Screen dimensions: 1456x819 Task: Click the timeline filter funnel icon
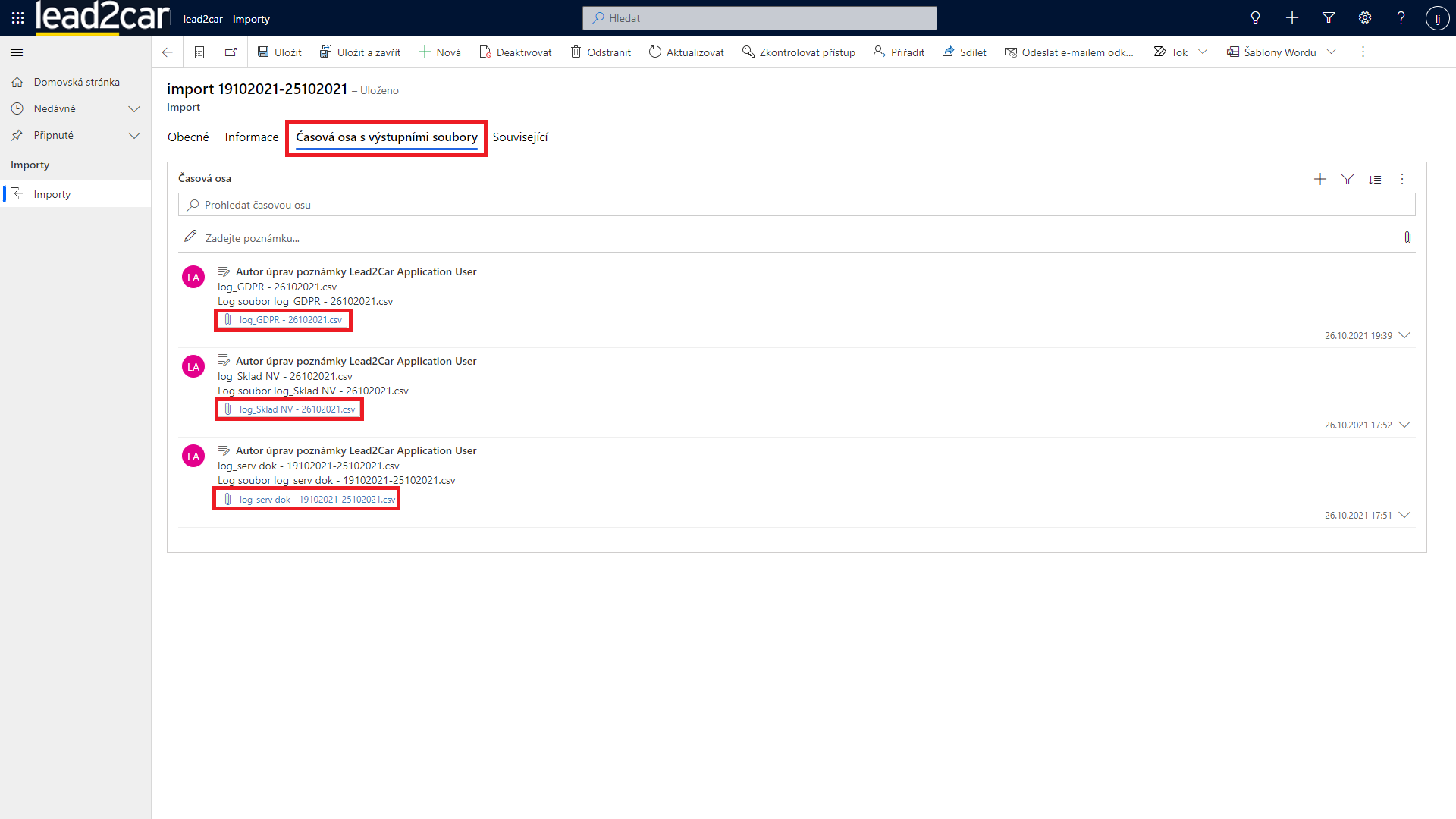click(x=1348, y=179)
